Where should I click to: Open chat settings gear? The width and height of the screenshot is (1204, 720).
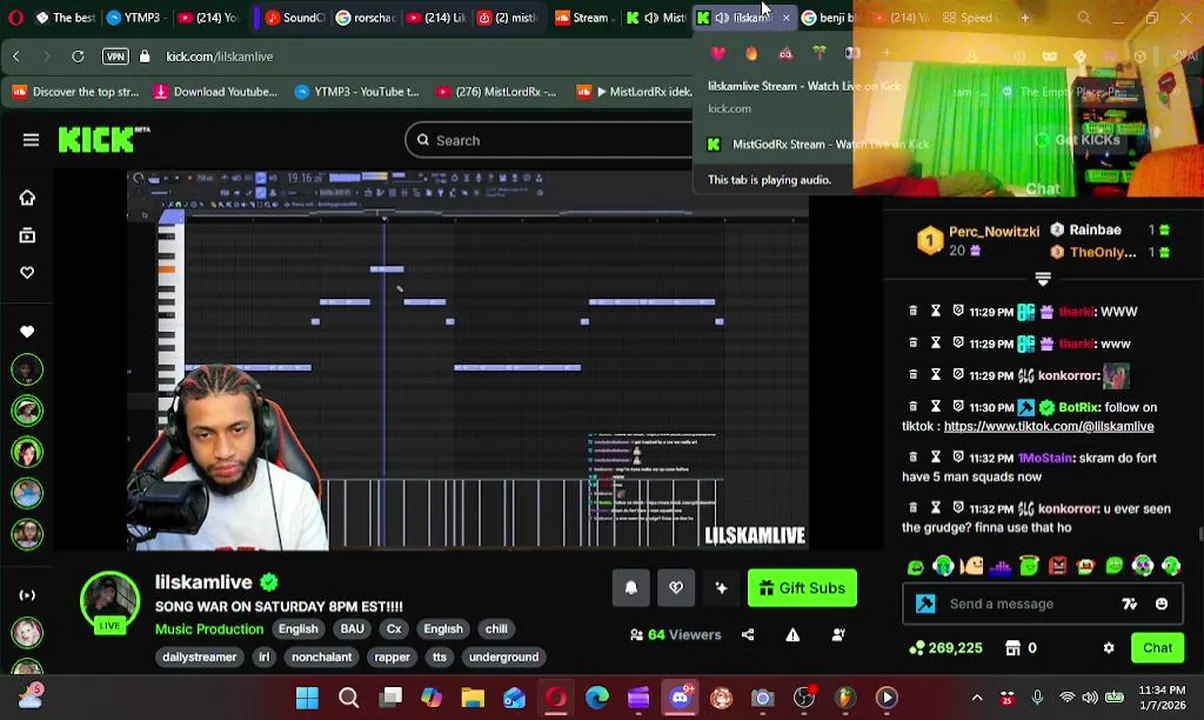(1109, 648)
